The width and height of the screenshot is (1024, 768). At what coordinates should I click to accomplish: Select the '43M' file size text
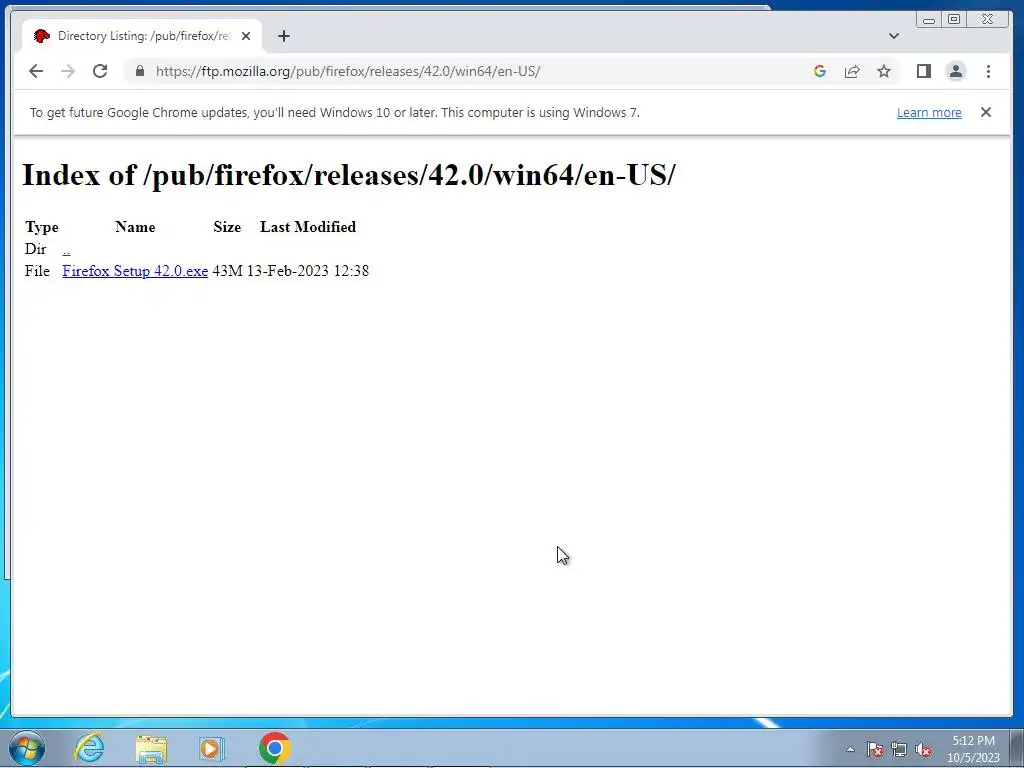pos(227,270)
